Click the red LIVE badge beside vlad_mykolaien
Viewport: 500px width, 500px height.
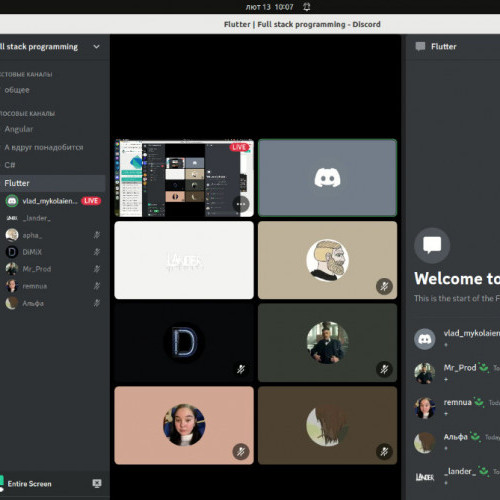point(91,201)
